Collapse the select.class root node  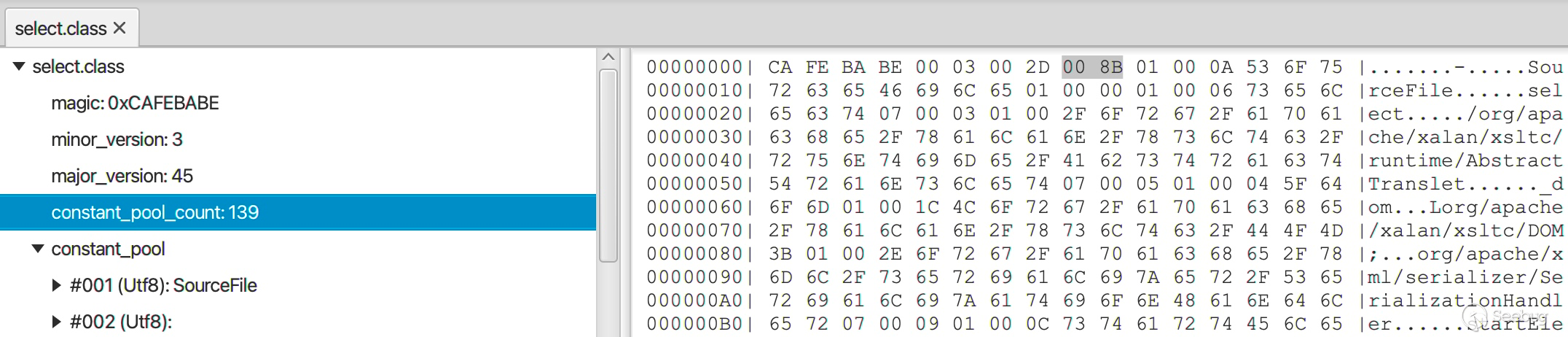[x=20, y=66]
